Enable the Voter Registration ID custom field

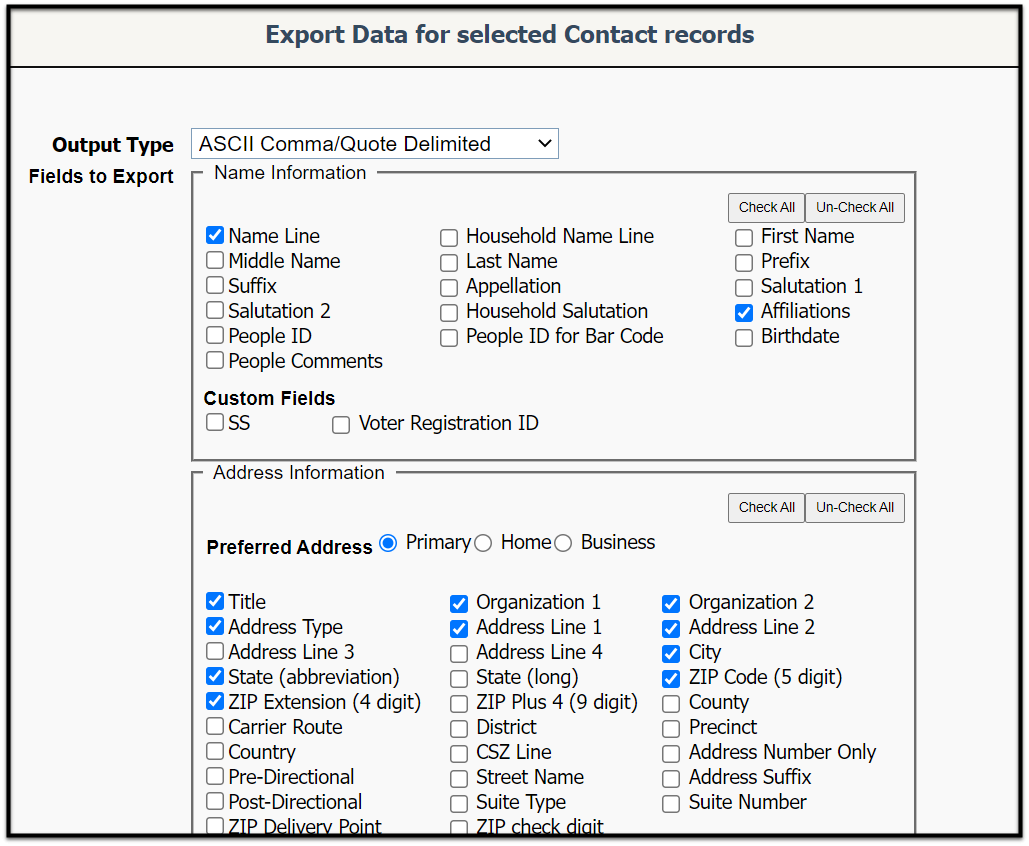341,425
